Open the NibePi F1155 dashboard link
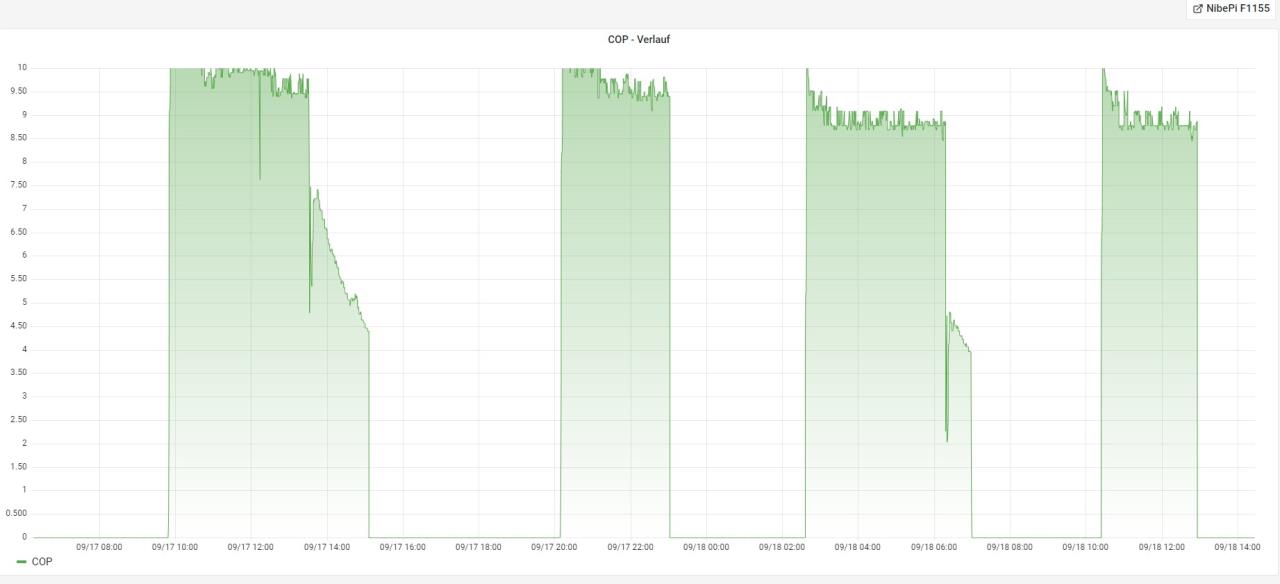 point(1231,8)
